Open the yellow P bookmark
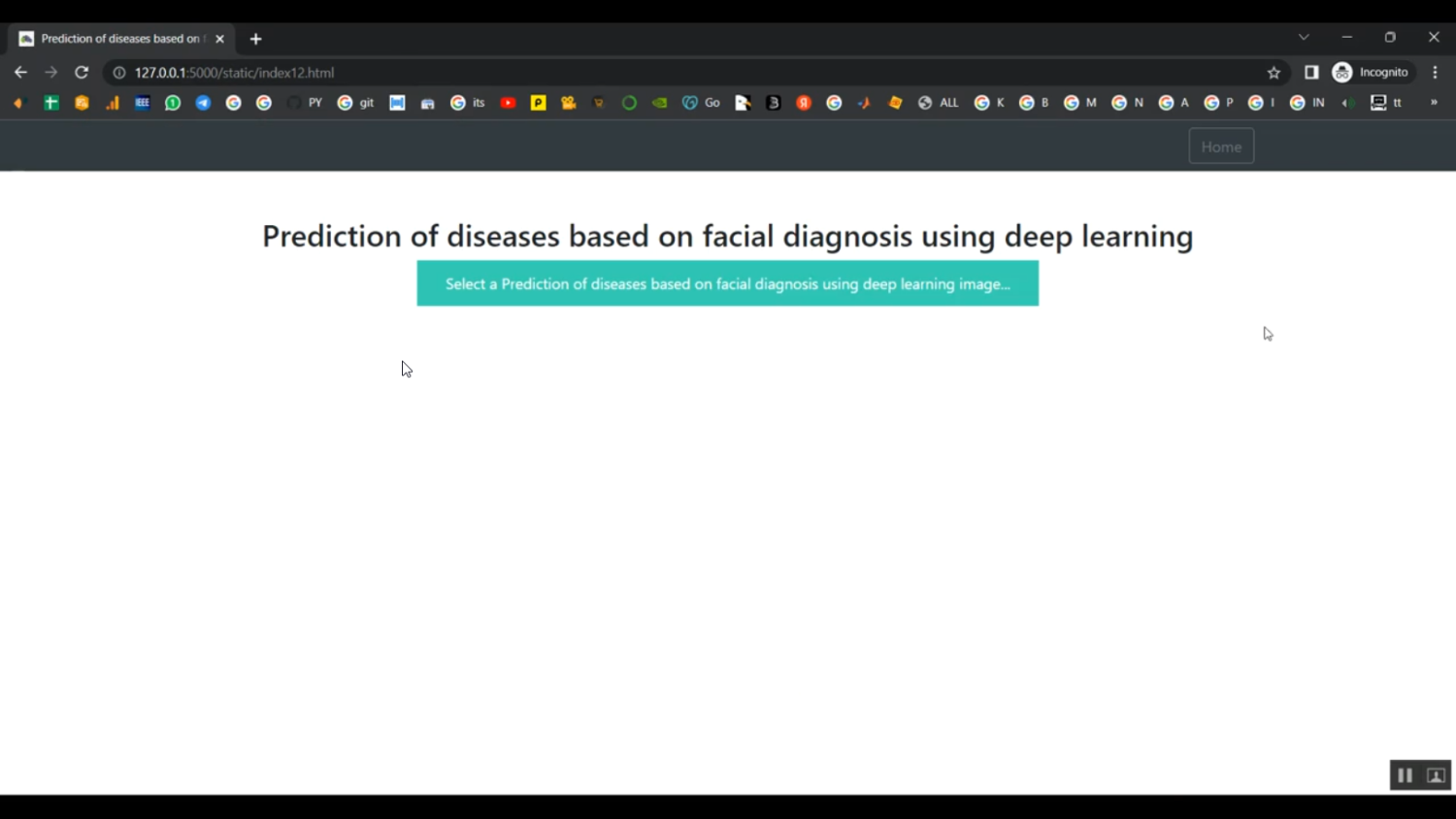This screenshot has height=819, width=1456. [538, 103]
